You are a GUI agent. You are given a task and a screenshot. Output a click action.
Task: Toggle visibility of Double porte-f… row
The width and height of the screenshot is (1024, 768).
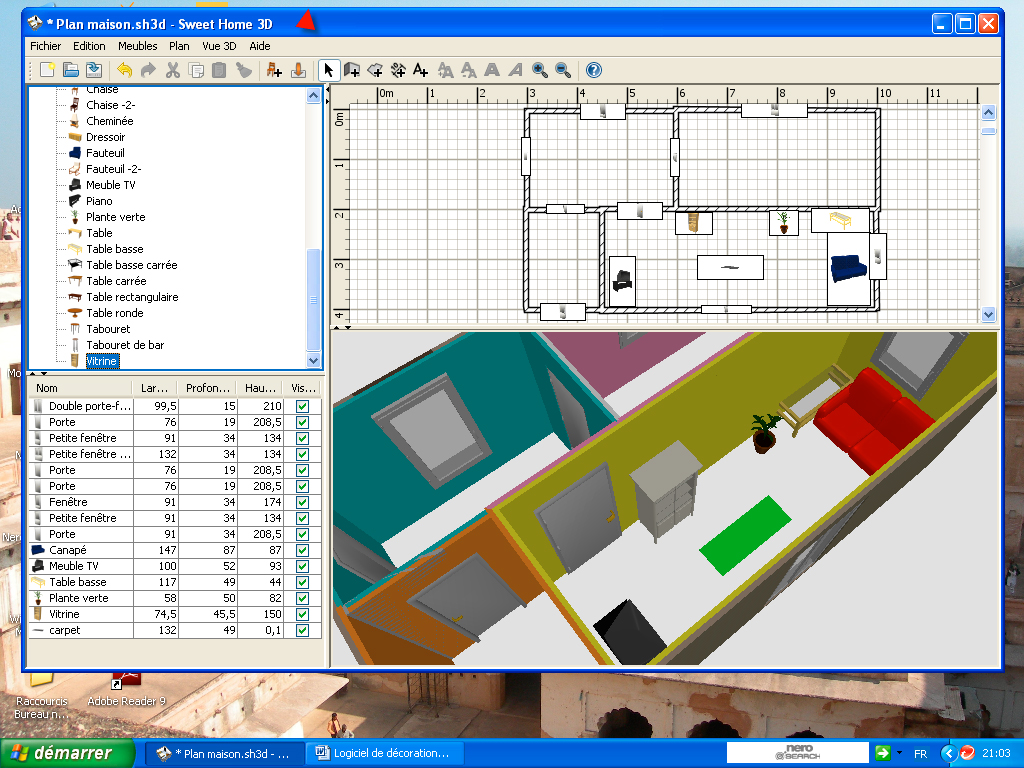click(302, 406)
